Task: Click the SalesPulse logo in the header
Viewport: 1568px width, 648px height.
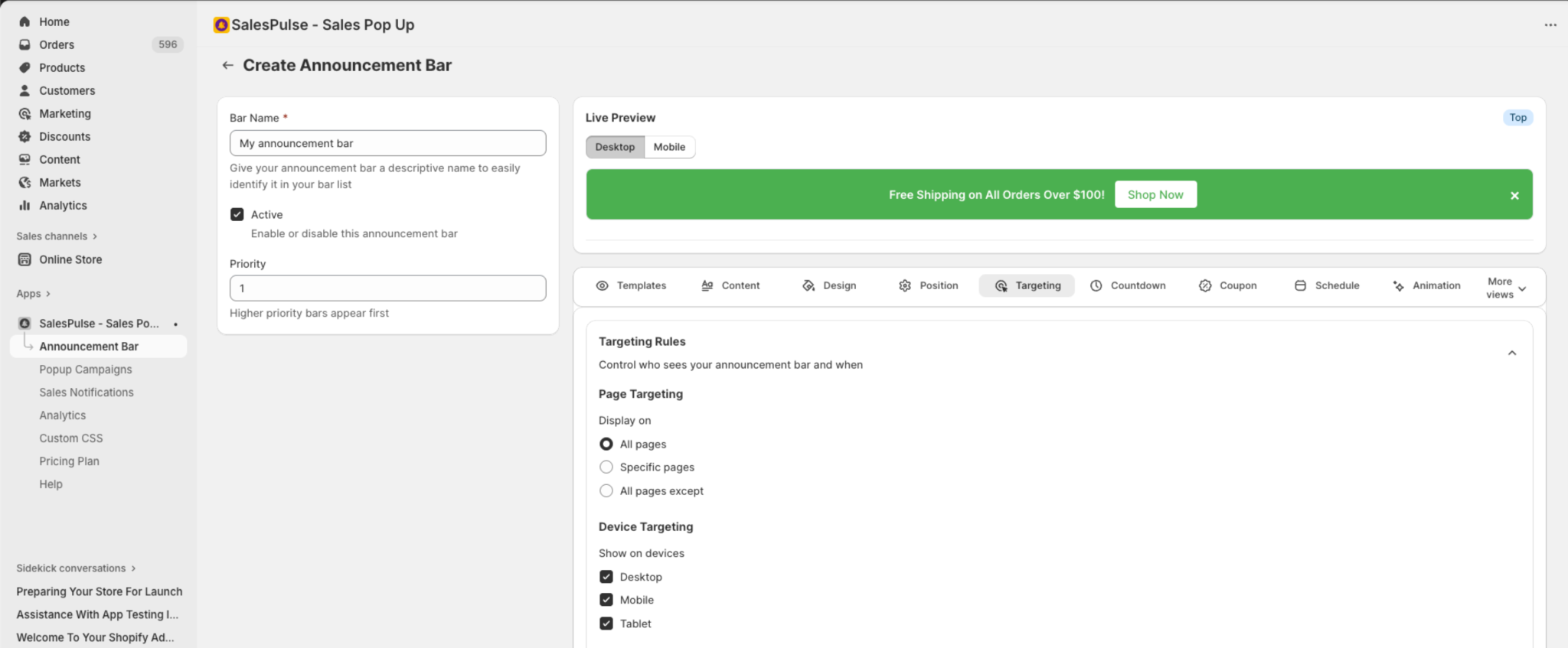Action: tap(221, 24)
